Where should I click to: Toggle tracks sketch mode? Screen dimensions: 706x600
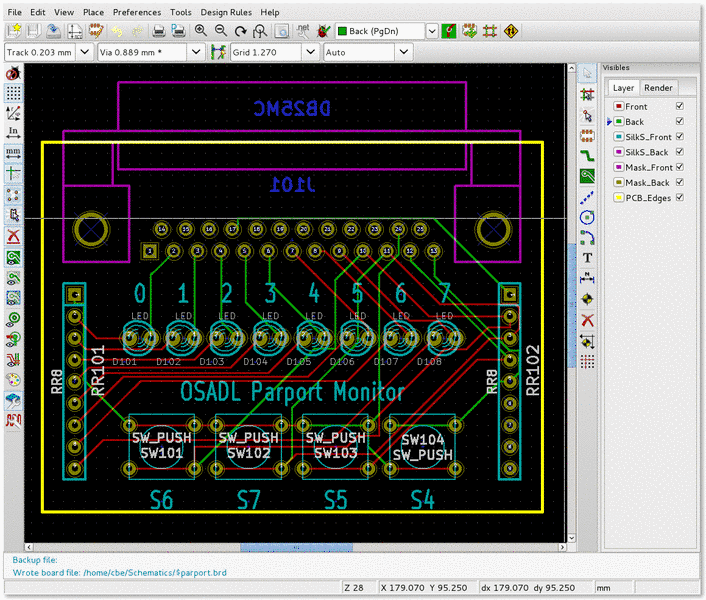[14, 359]
